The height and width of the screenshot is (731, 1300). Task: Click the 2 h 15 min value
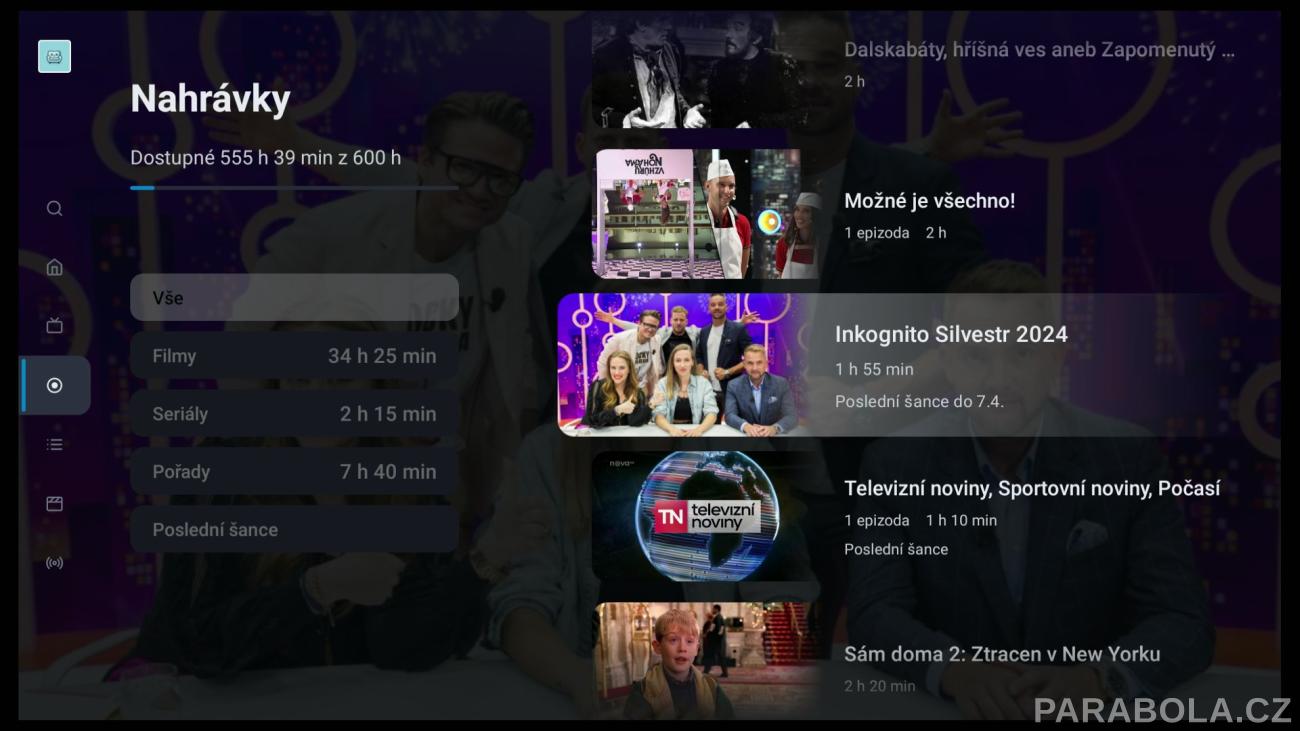pyautogui.click(x=388, y=413)
